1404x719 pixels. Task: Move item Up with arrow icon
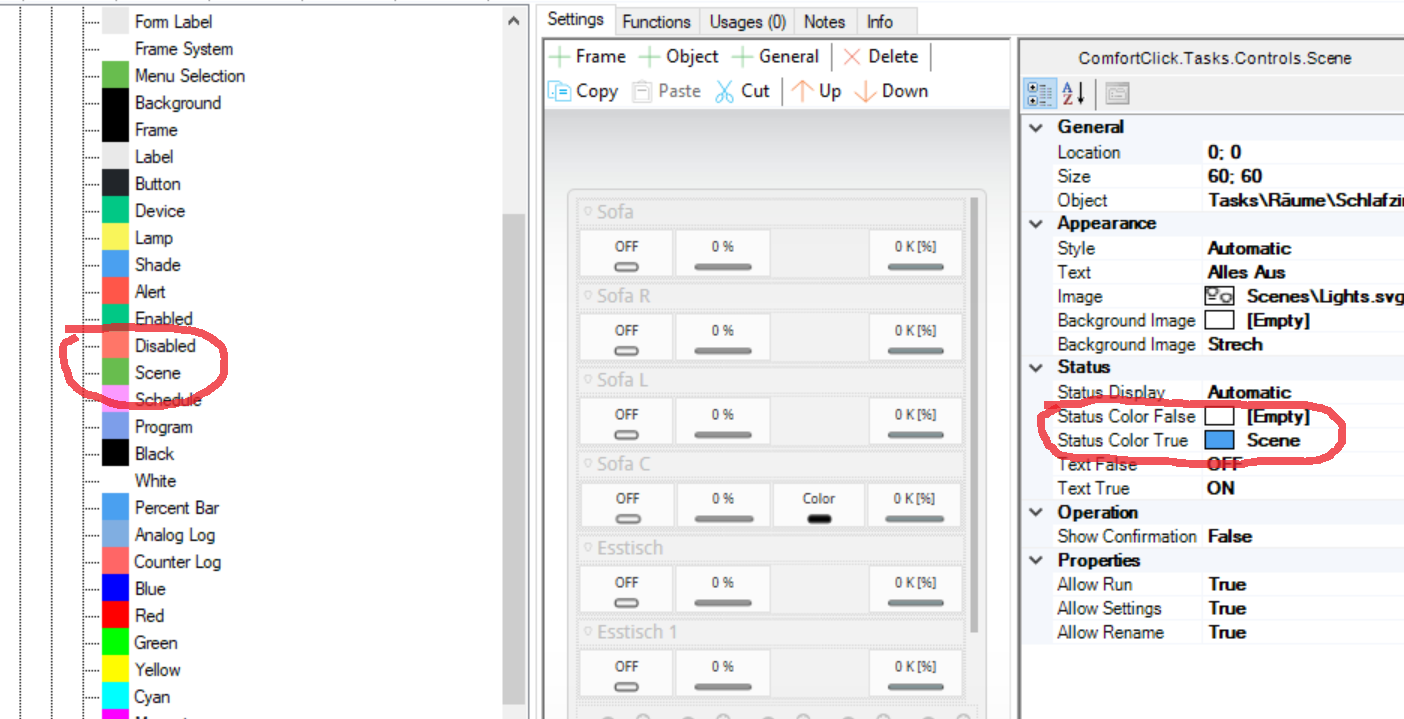[x=802, y=91]
